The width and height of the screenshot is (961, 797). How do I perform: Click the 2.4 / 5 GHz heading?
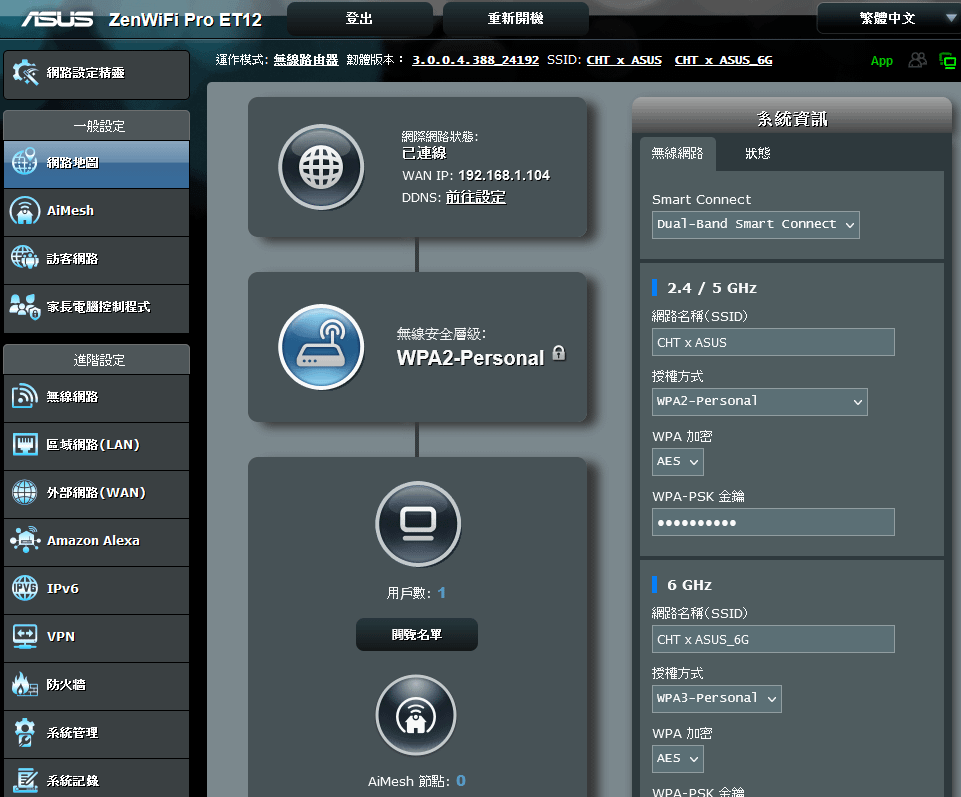coord(712,288)
